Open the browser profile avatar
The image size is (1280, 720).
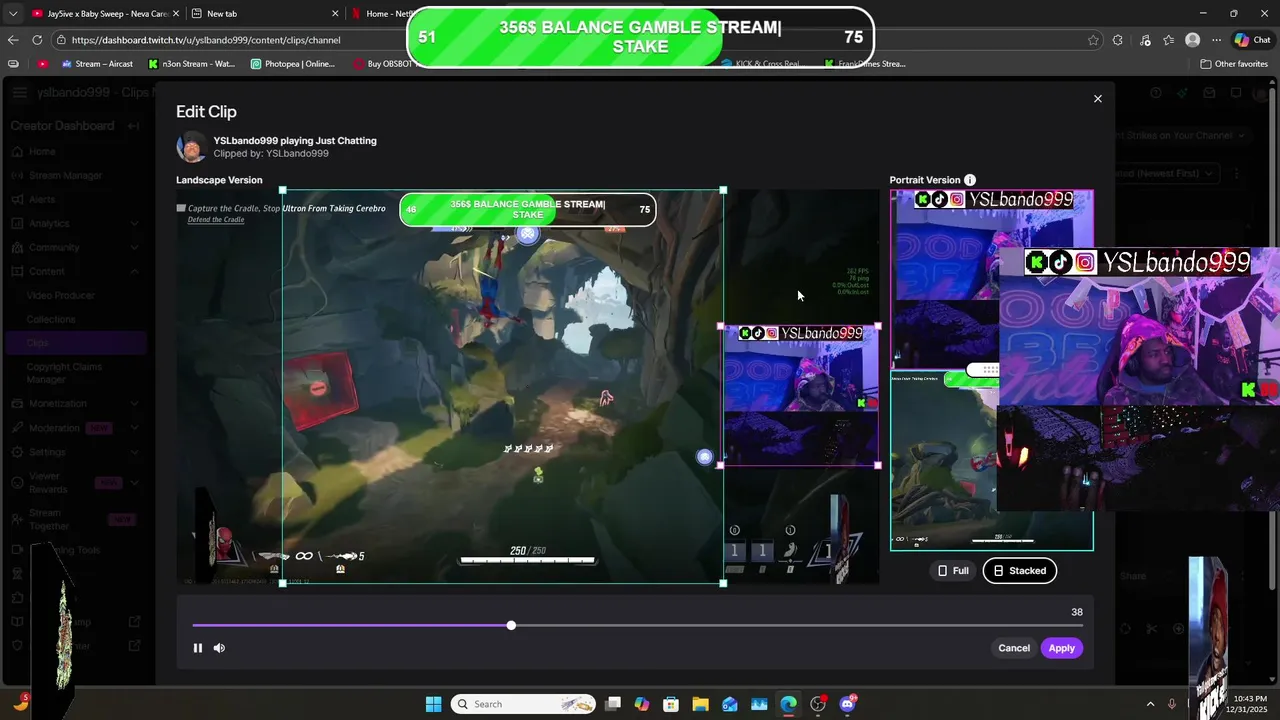tap(1192, 40)
